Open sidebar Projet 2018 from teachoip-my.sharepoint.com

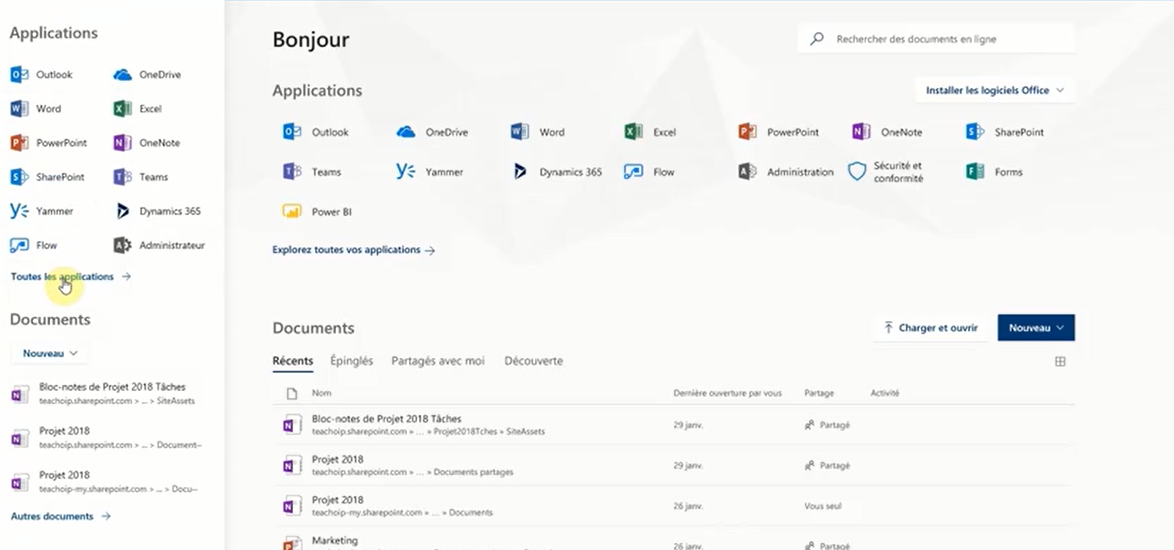(x=105, y=482)
